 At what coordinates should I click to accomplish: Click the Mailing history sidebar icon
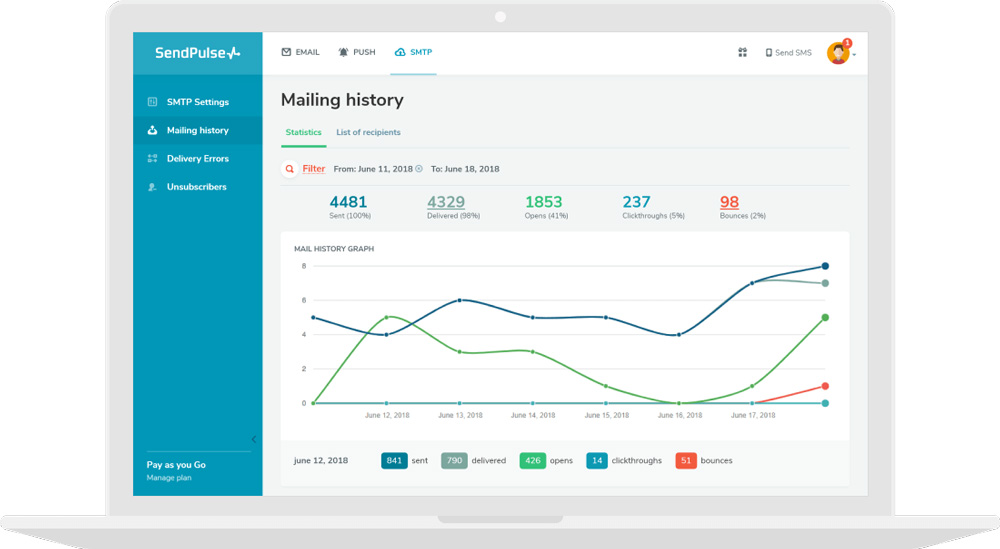click(152, 130)
